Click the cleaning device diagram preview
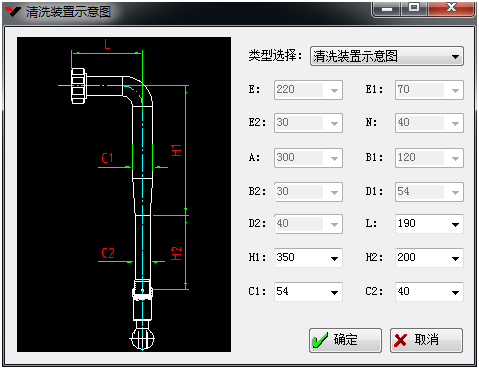The height and width of the screenshot is (369, 479). click(x=124, y=194)
